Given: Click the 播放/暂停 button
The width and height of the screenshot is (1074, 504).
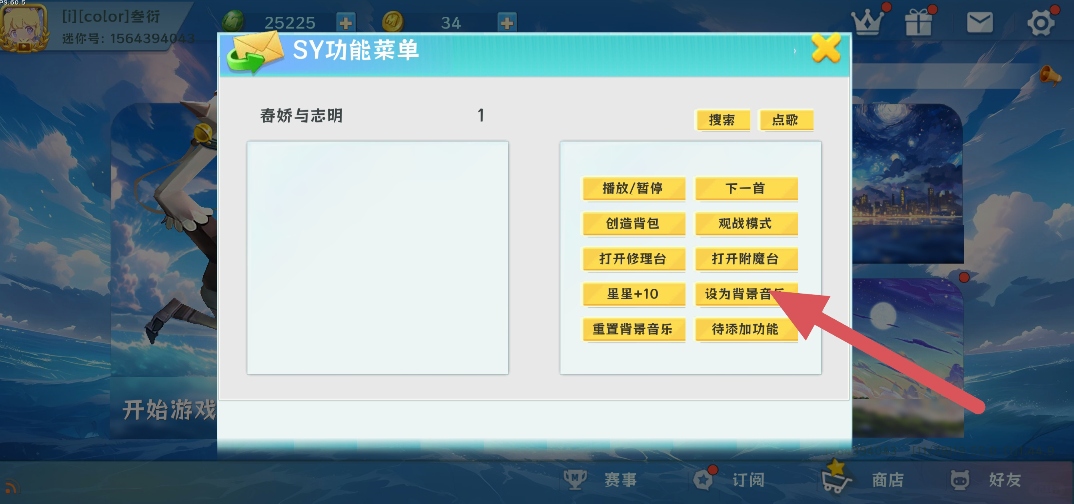Looking at the screenshot, I should click(x=634, y=188).
